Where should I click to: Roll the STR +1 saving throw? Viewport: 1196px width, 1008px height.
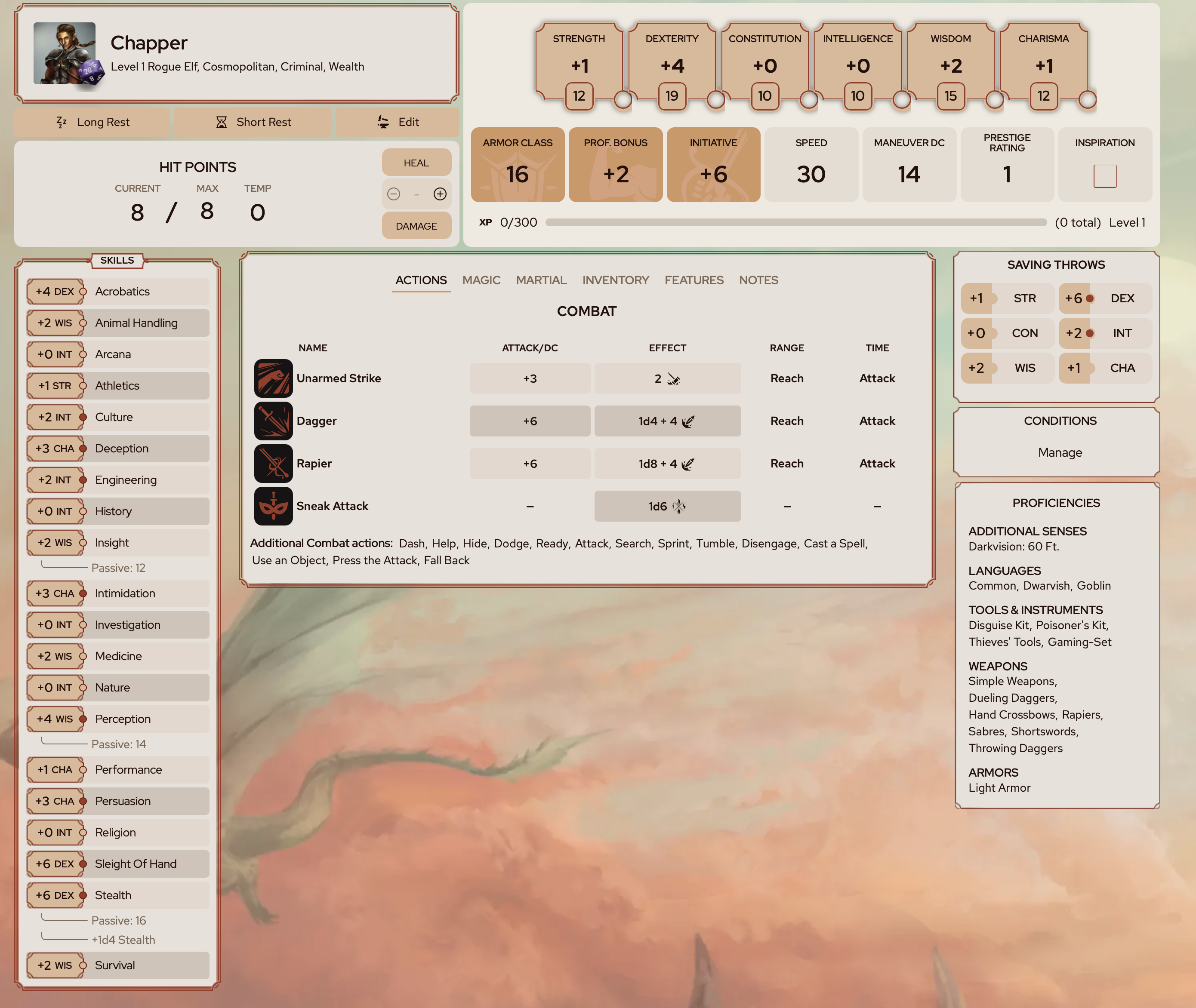click(1007, 298)
